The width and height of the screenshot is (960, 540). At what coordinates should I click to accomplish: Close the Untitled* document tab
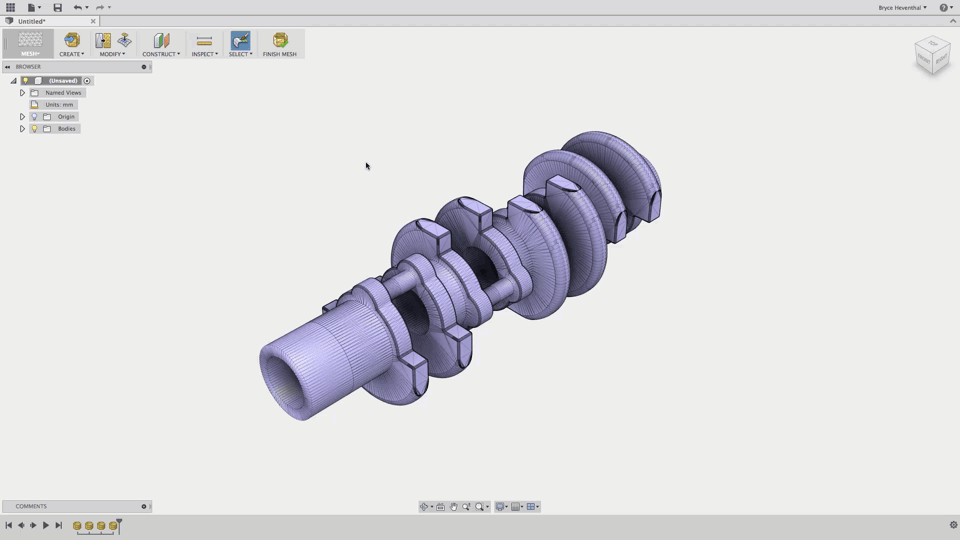93,21
